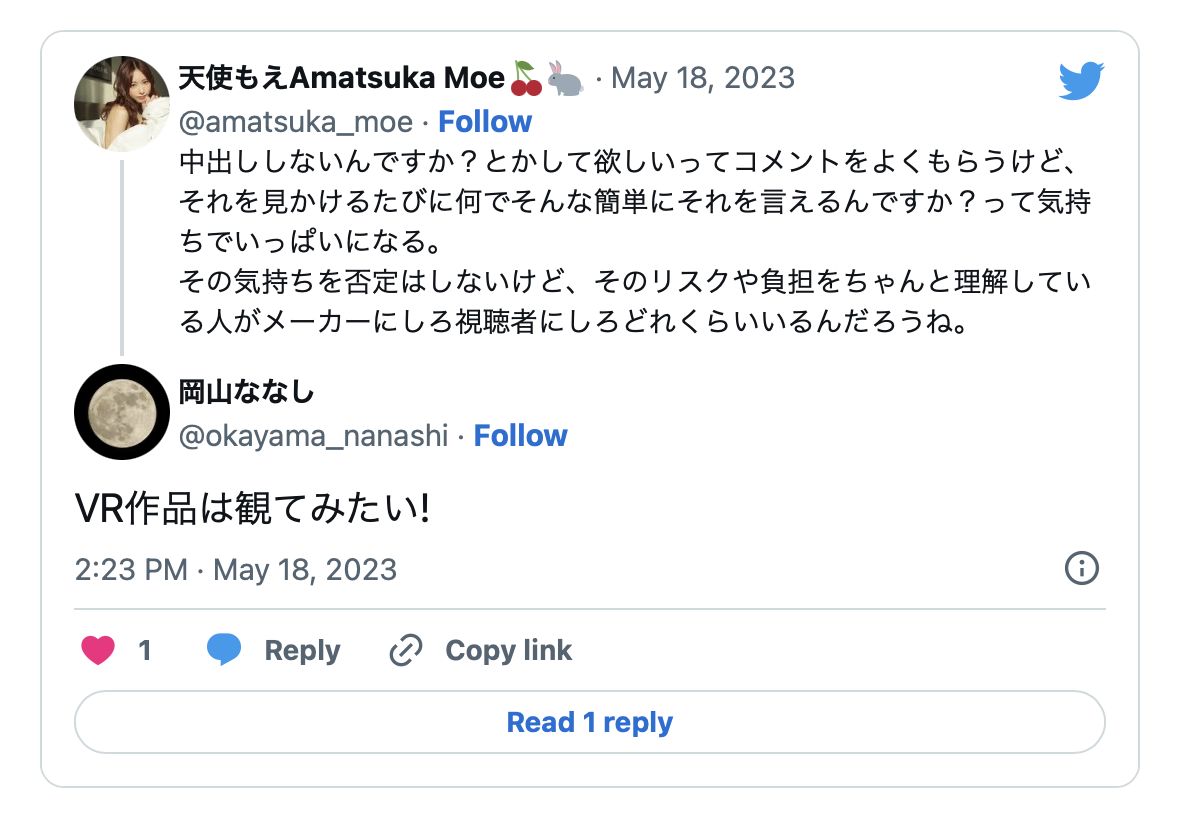Click the blue reply speech bubble icon

pos(224,650)
